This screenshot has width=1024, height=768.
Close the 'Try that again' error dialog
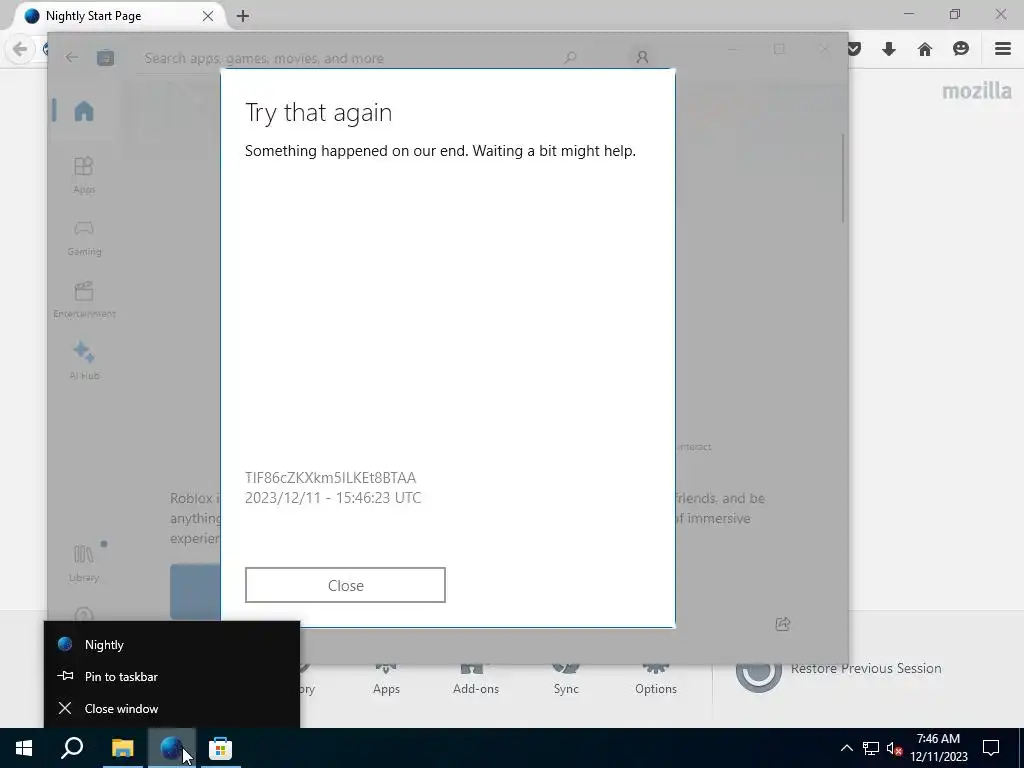click(345, 585)
